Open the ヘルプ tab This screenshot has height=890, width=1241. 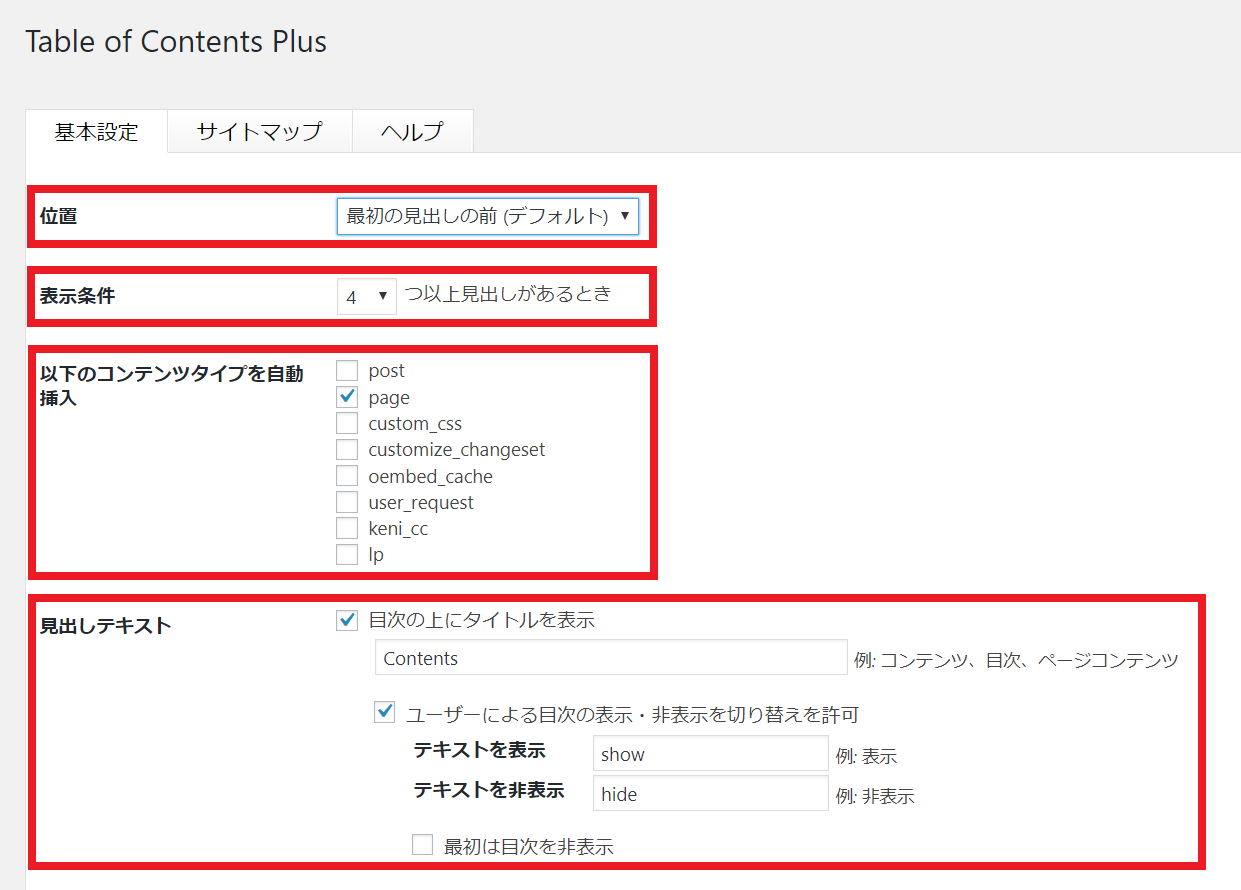[x=412, y=131]
